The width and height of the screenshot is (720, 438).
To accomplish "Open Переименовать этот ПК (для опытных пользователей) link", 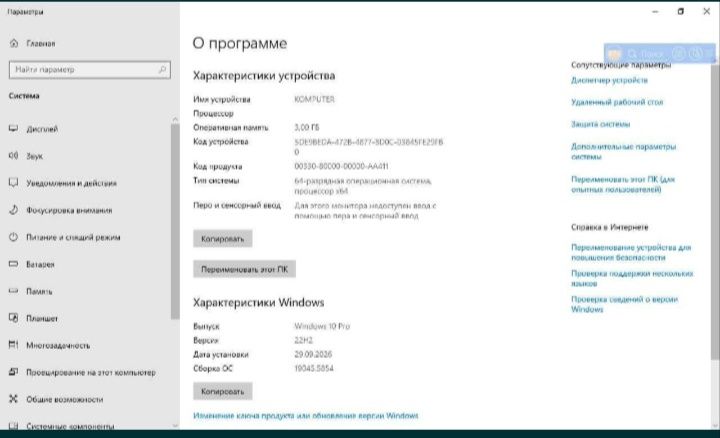I will coord(623,184).
